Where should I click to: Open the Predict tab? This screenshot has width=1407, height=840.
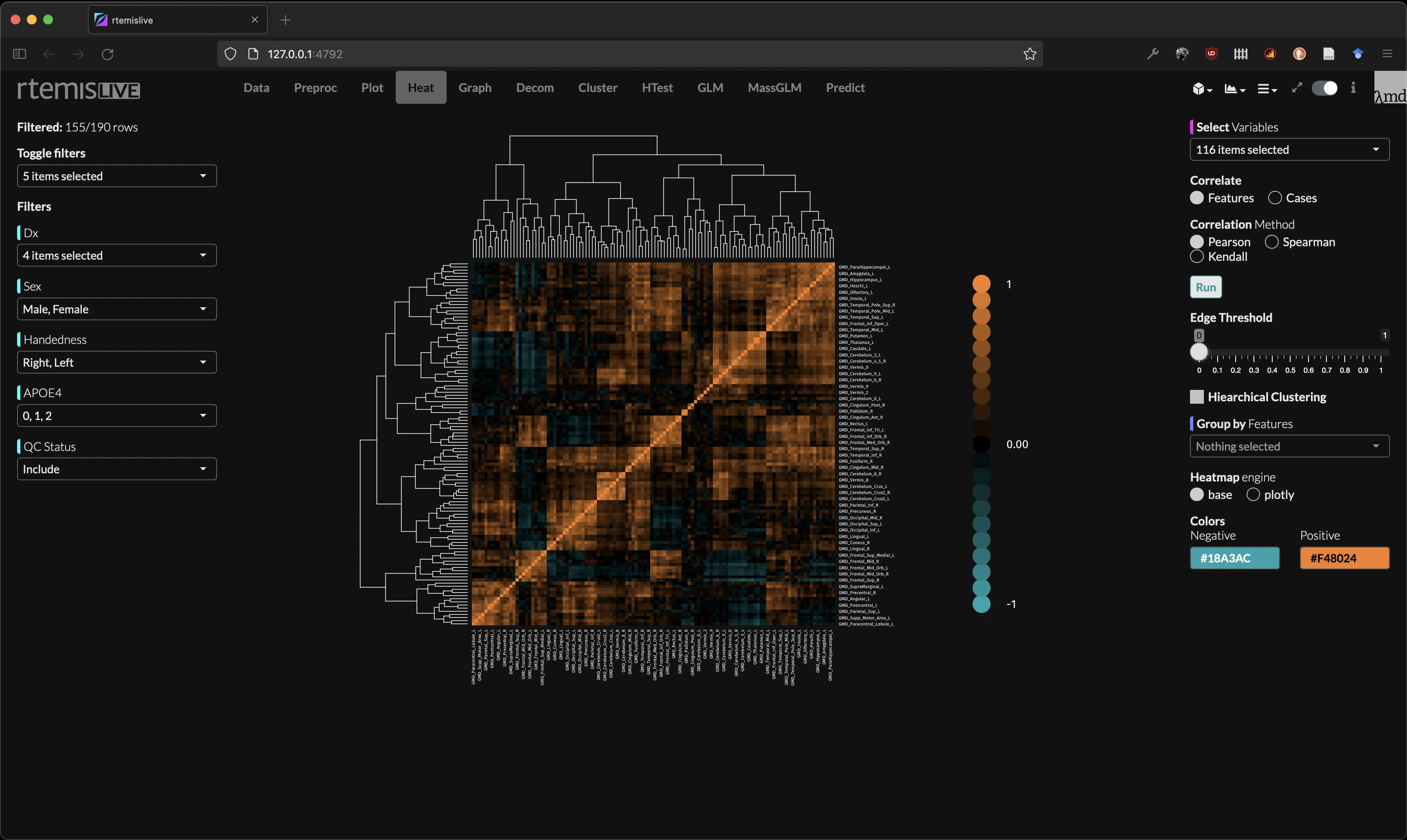(845, 88)
